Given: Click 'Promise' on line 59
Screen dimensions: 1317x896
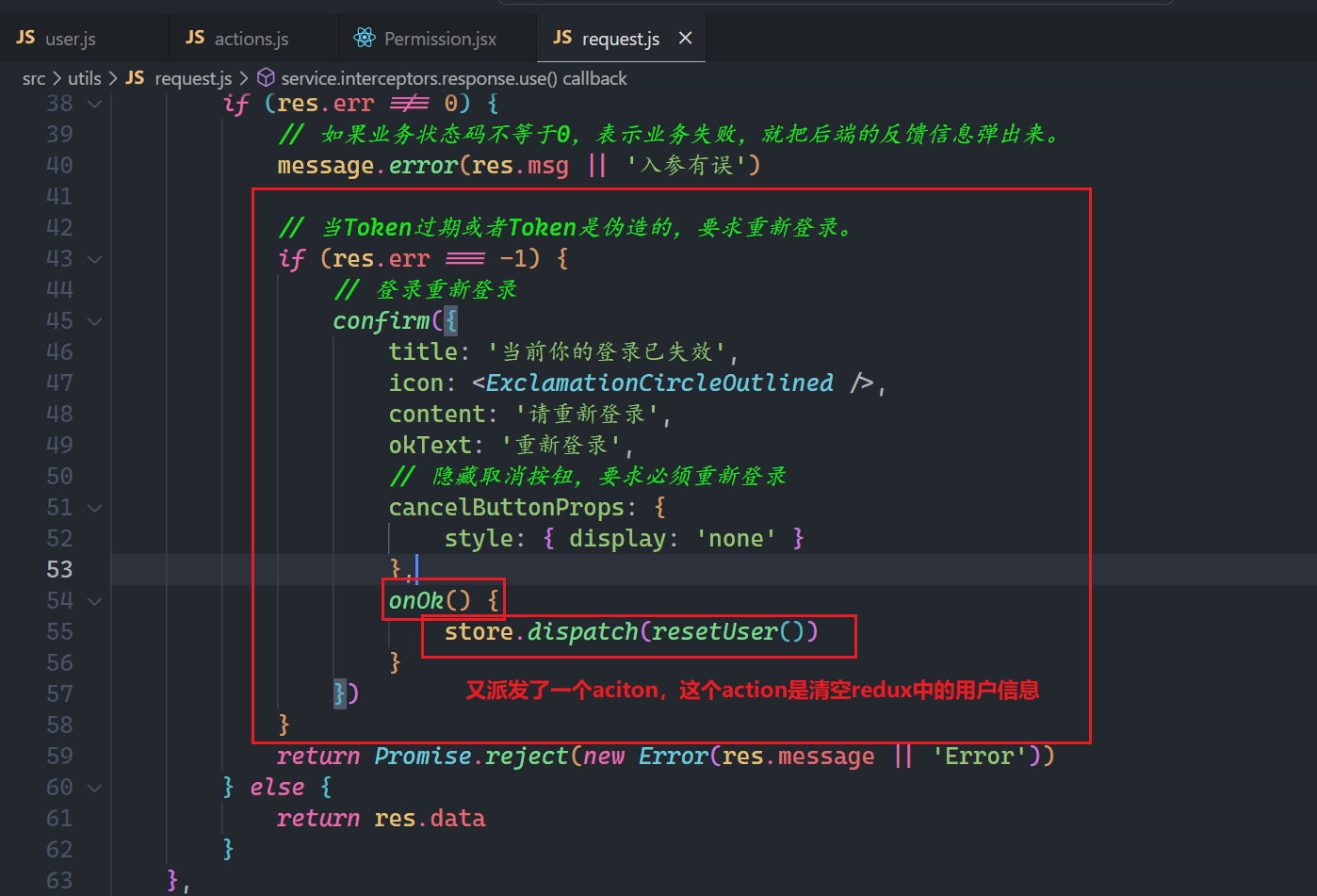Looking at the screenshot, I should tap(423, 757).
